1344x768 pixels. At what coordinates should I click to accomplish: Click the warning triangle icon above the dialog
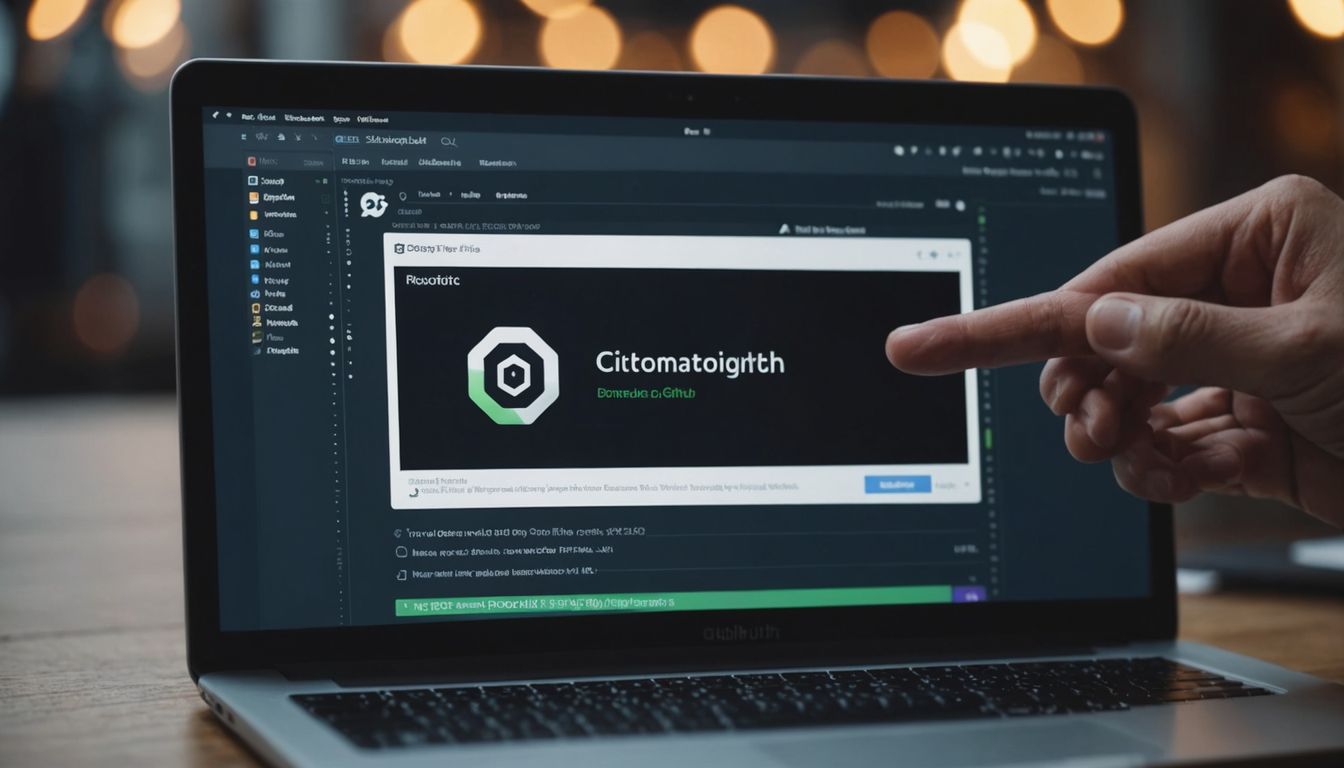784,229
